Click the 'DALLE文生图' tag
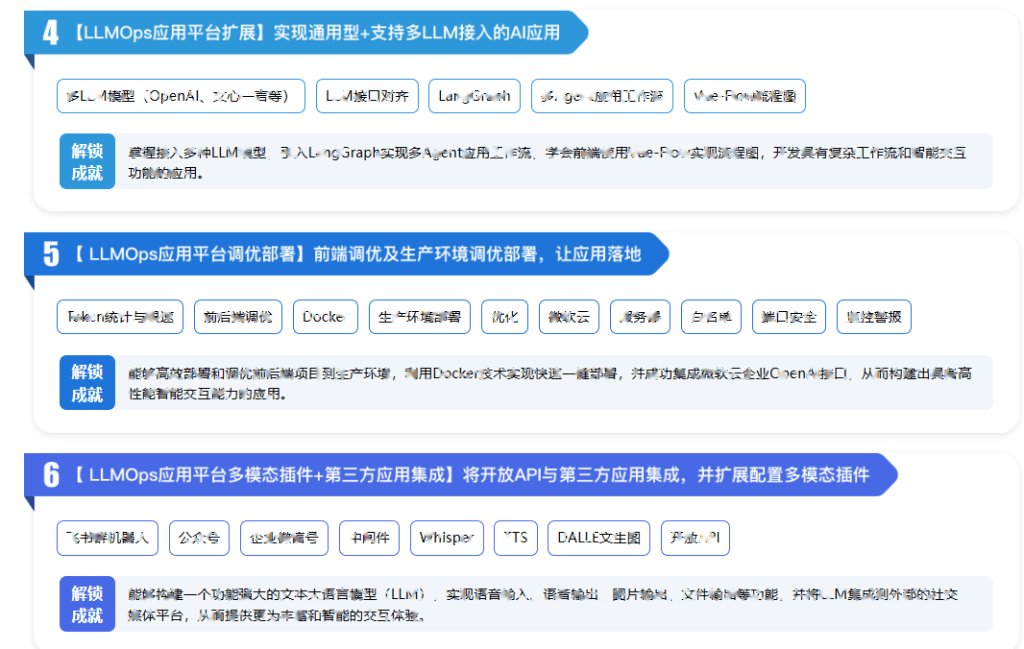The image size is (1024, 649). [x=598, y=537]
